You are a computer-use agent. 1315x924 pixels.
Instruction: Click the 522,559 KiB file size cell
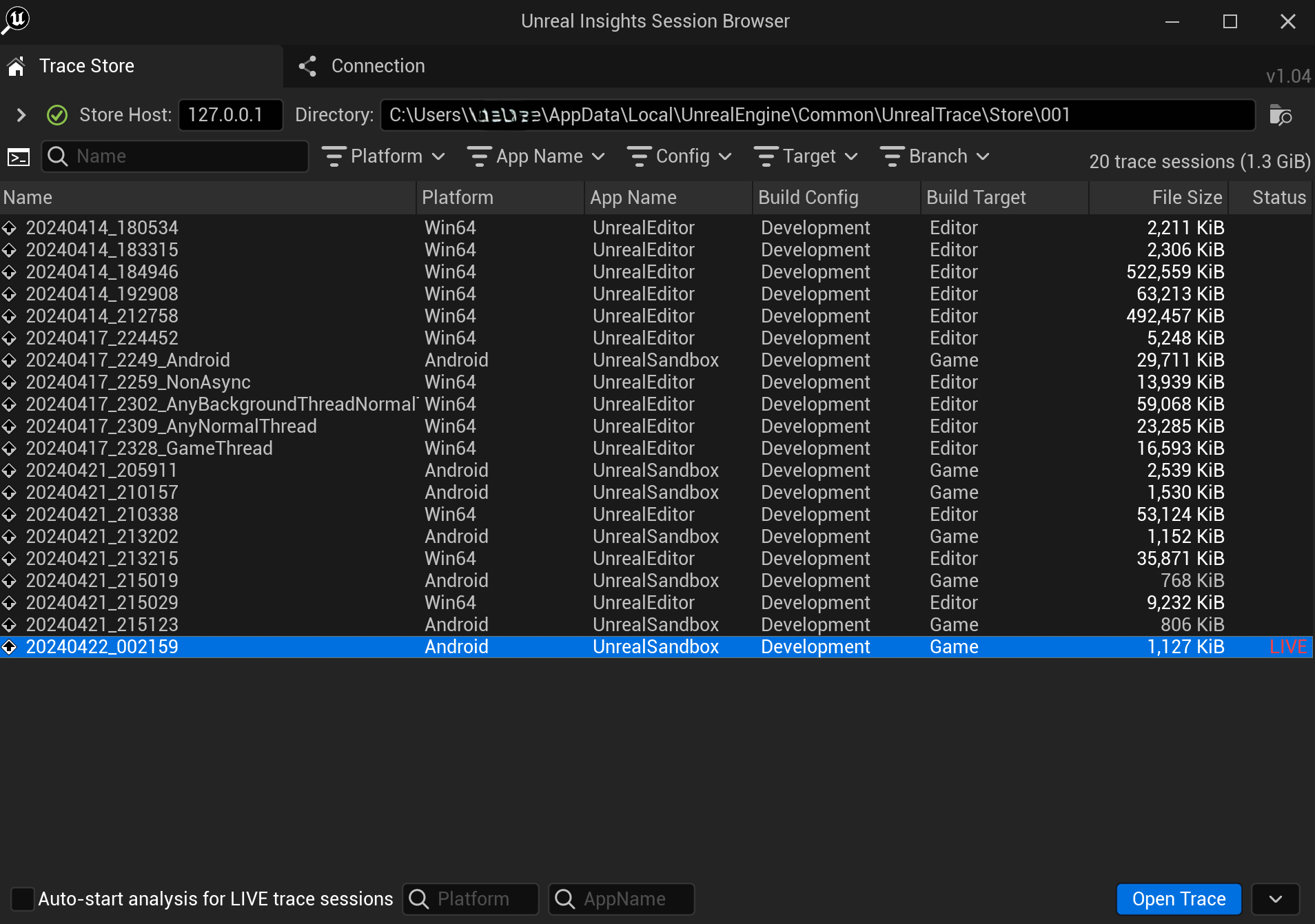(x=1175, y=272)
